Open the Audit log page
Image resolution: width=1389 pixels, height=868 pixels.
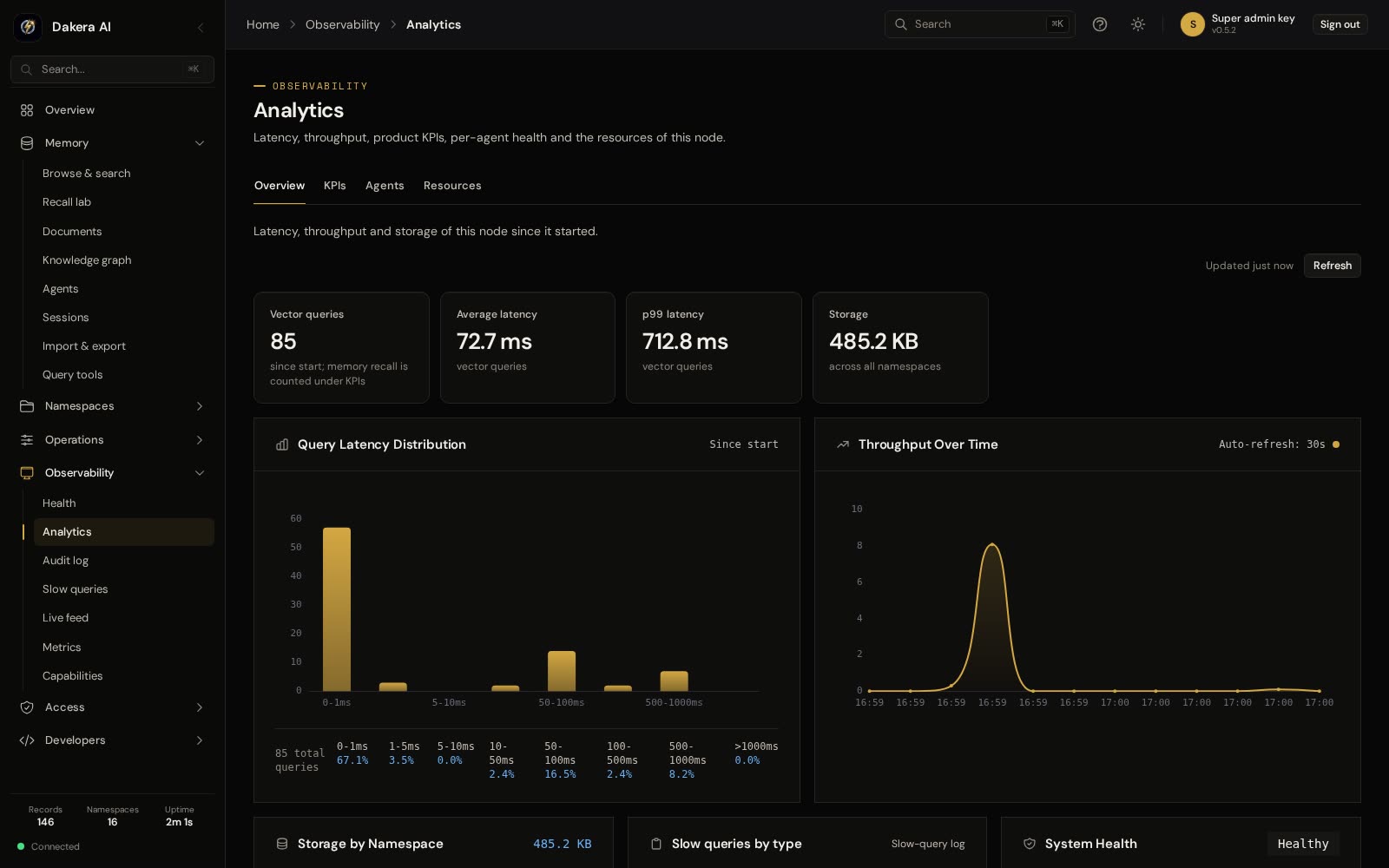click(124, 561)
